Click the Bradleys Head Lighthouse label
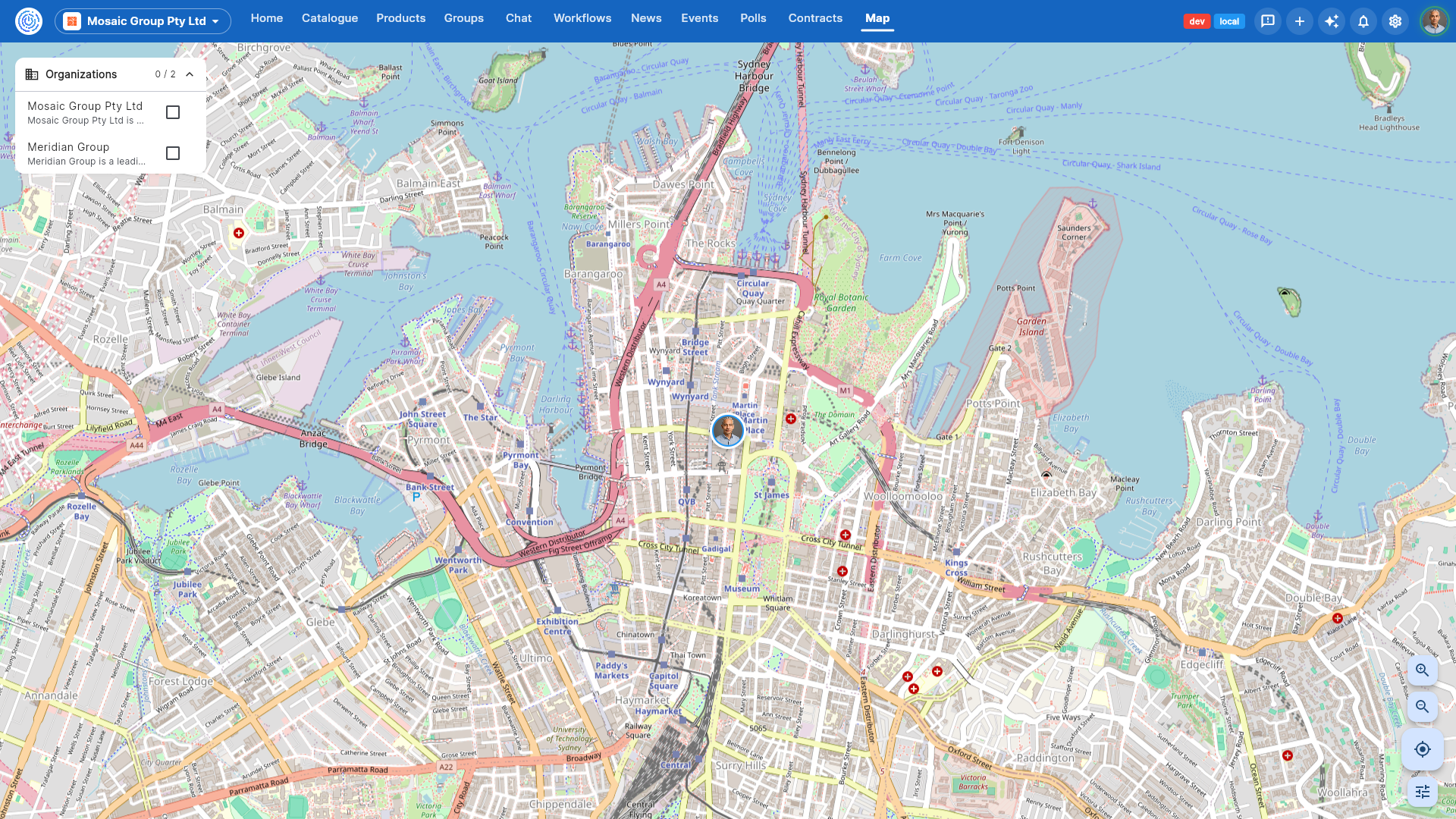The image size is (1456, 819). click(x=1389, y=123)
